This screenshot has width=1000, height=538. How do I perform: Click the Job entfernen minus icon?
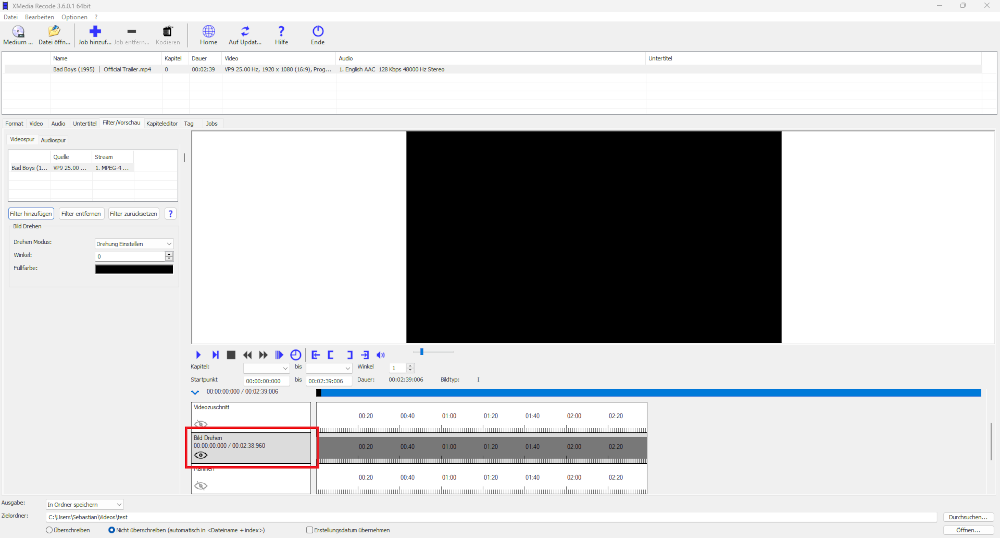131,34
